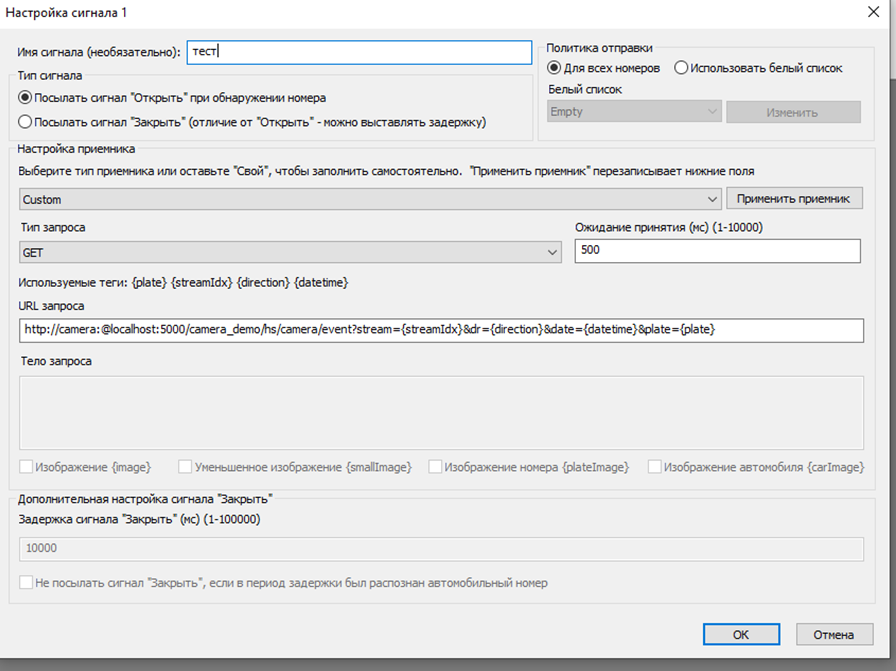Toggle the "Изображение {image}" checkbox

(26, 466)
